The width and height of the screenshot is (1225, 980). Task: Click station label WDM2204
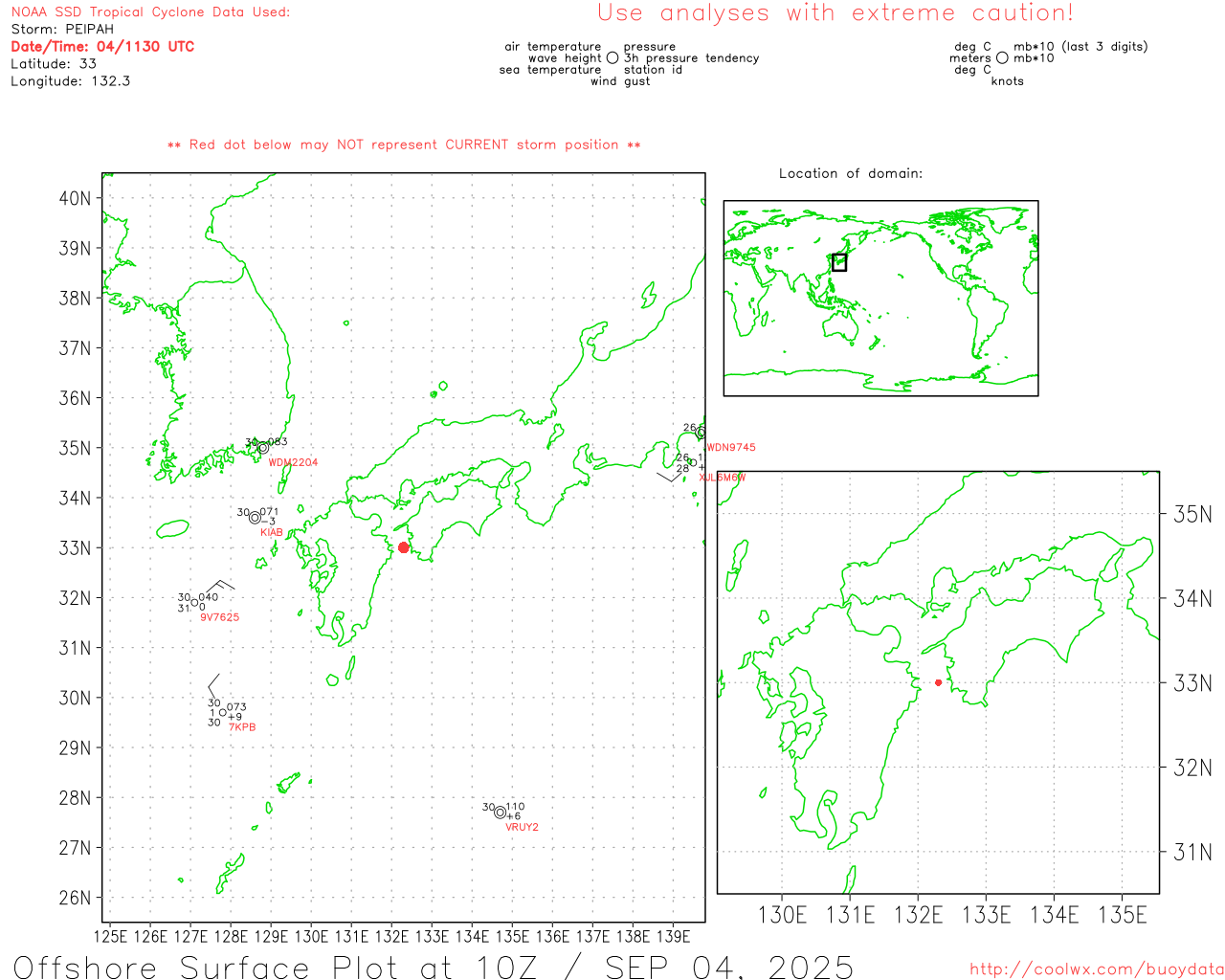pos(293,463)
